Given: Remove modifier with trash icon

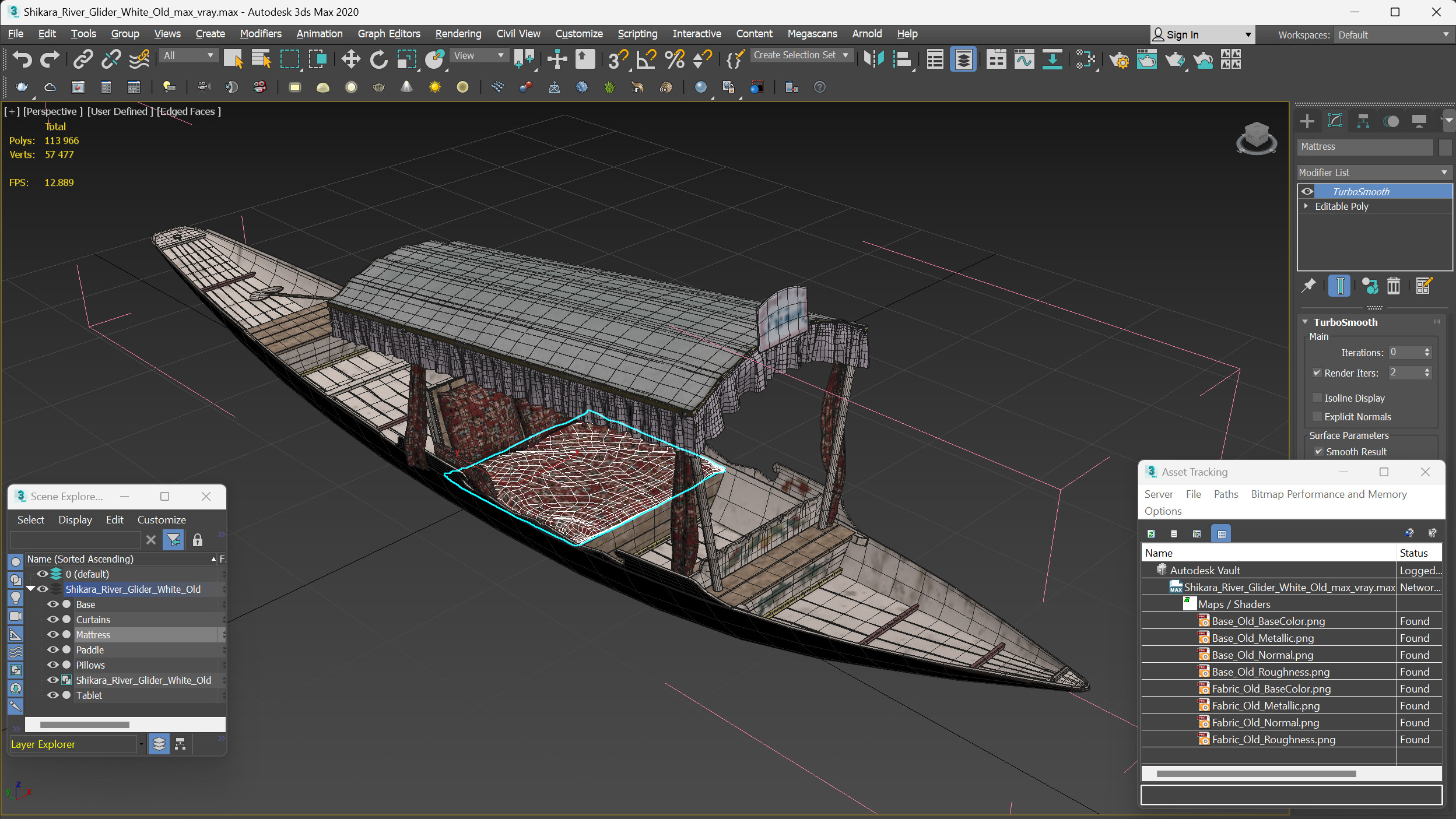Looking at the screenshot, I should coord(1394,286).
